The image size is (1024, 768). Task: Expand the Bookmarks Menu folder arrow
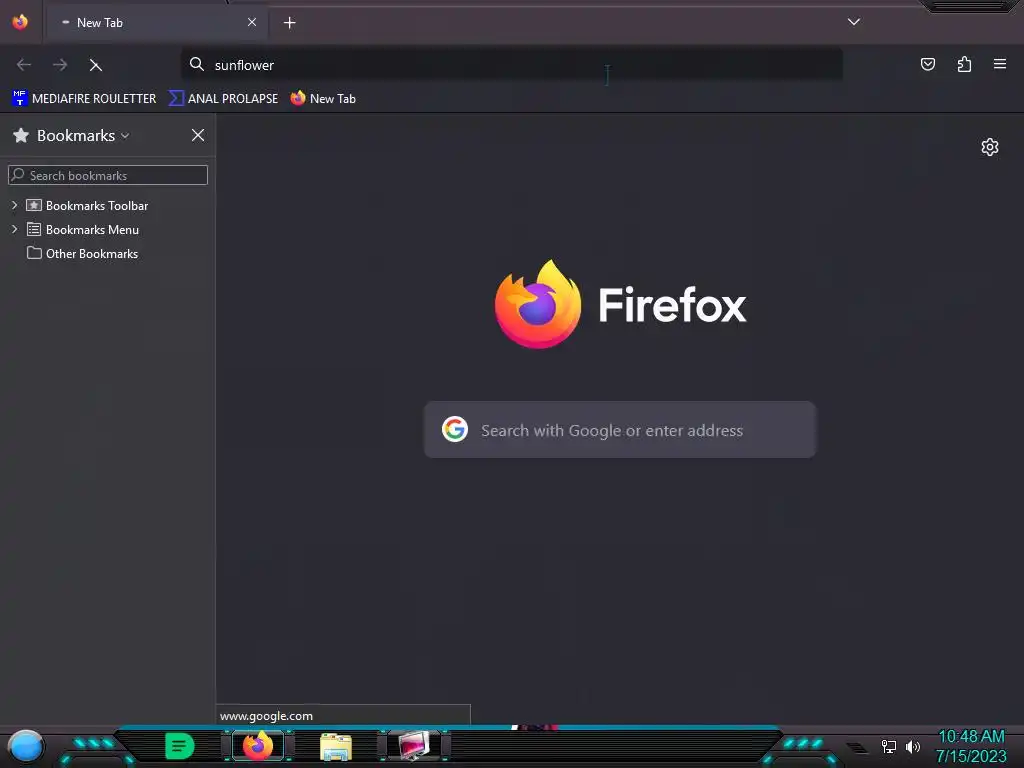coord(15,229)
